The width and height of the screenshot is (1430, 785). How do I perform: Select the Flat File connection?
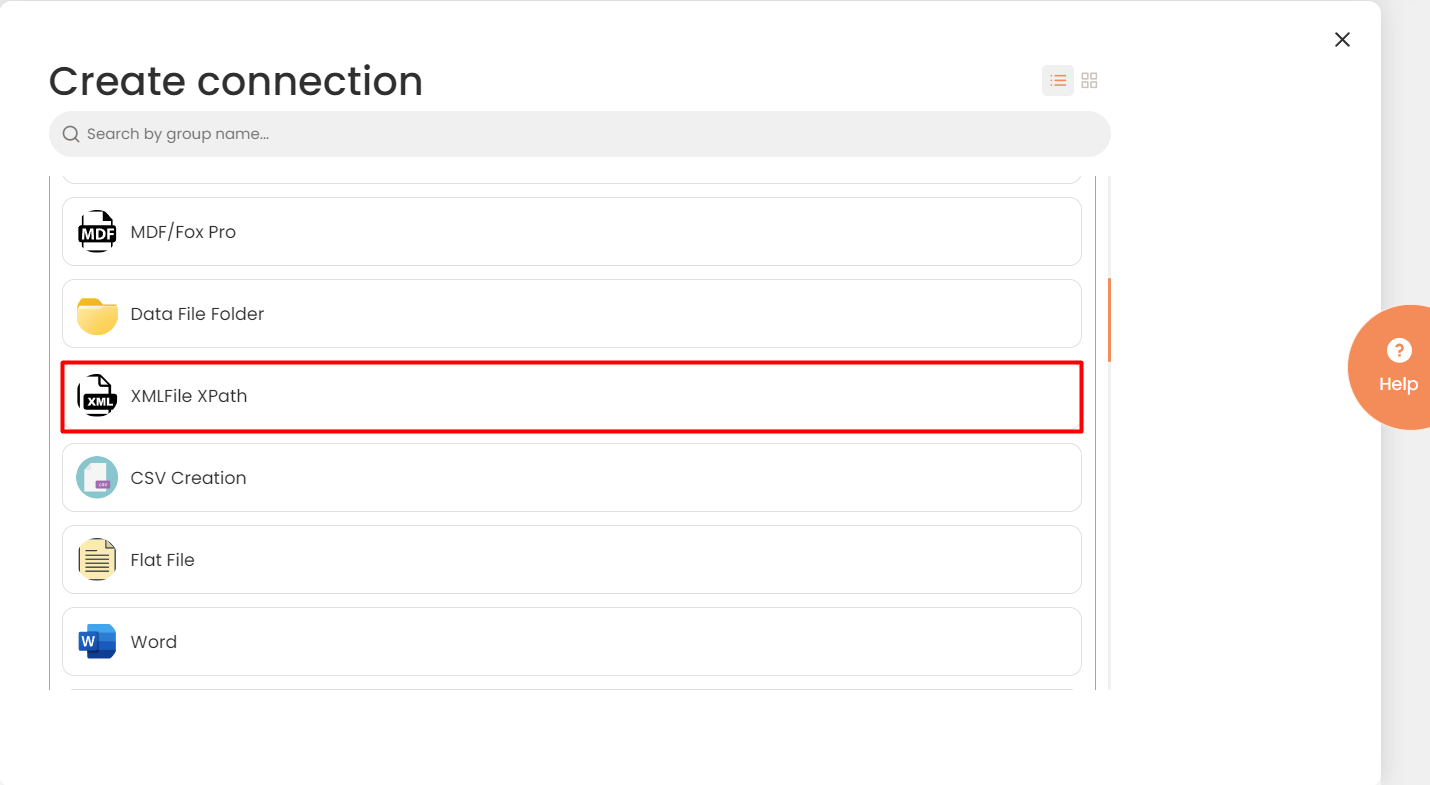point(571,559)
